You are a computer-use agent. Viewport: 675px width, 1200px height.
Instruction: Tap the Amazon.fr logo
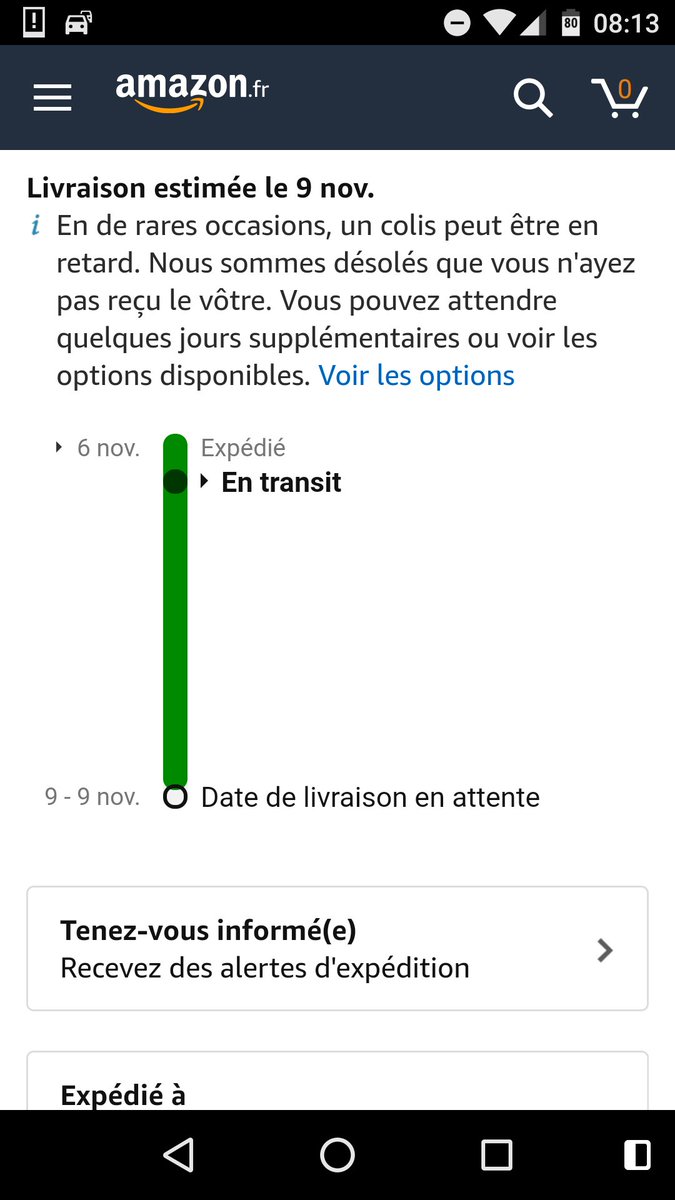coord(192,92)
